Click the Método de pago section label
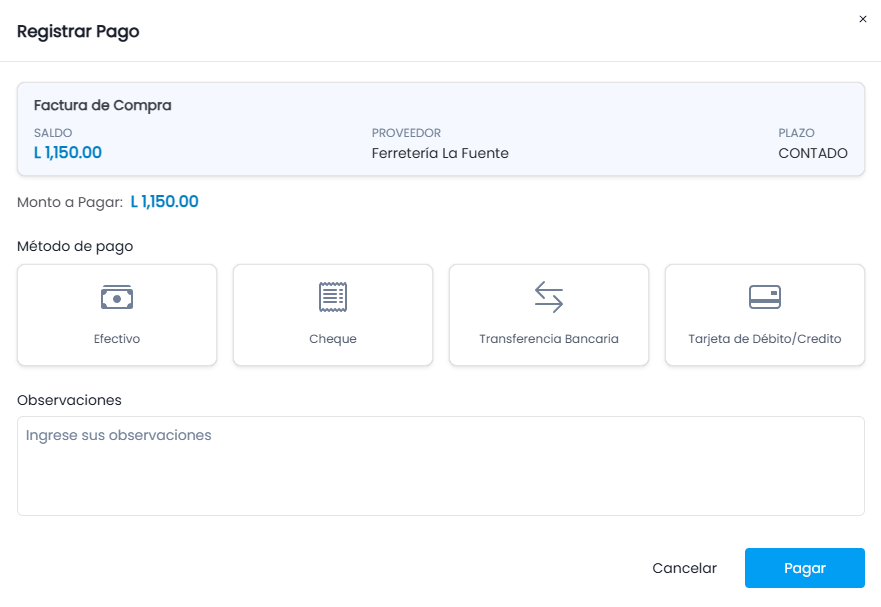 click(x=75, y=247)
